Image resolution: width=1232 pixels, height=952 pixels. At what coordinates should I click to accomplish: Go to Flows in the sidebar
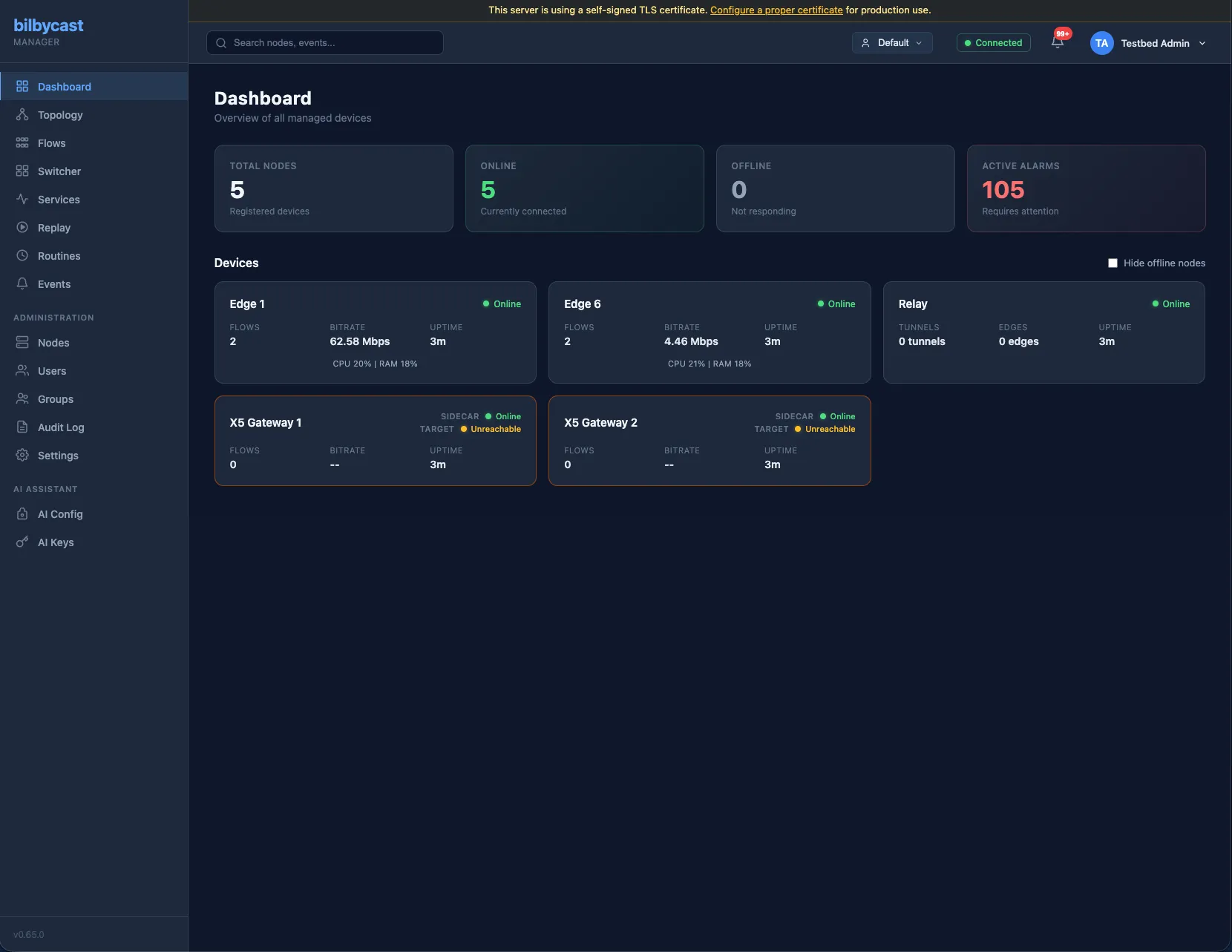tap(94, 142)
